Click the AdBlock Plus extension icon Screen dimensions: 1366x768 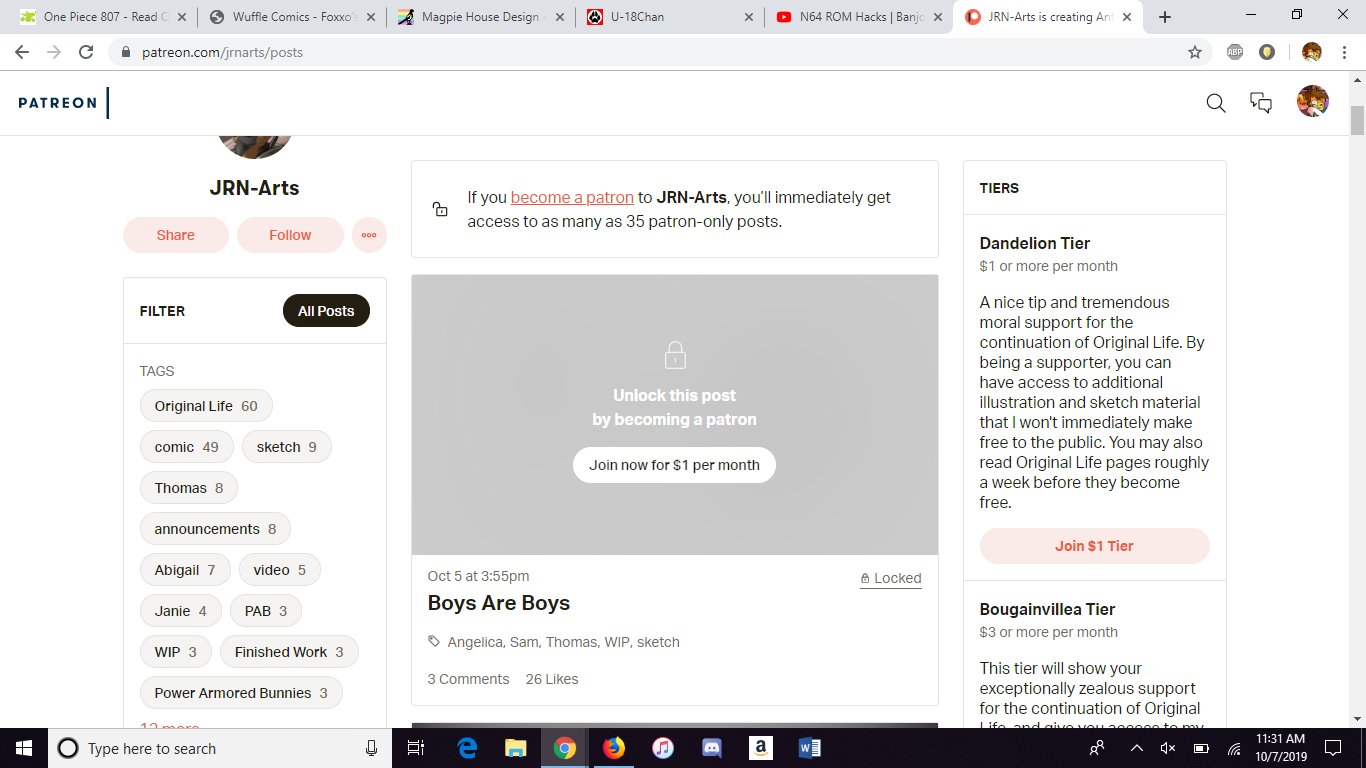(x=1235, y=52)
